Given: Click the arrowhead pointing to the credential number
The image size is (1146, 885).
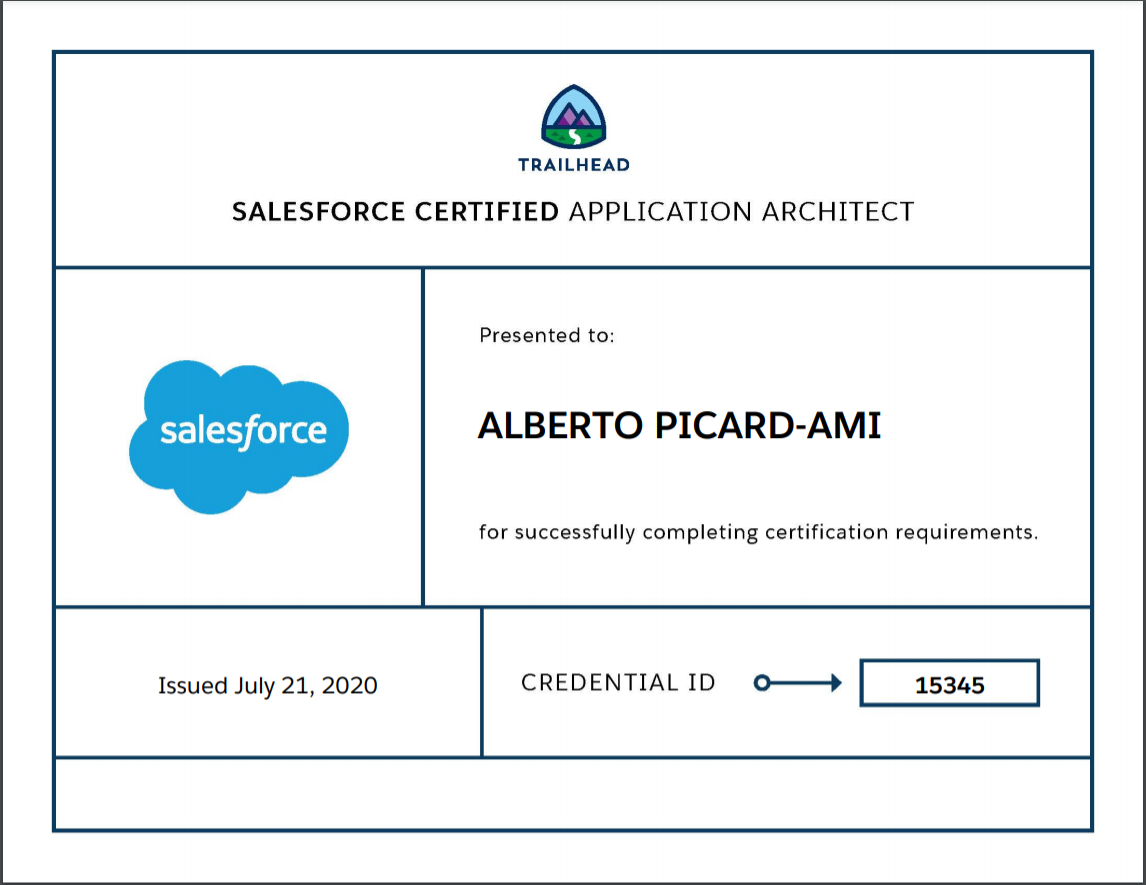Looking at the screenshot, I should [x=832, y=683].
